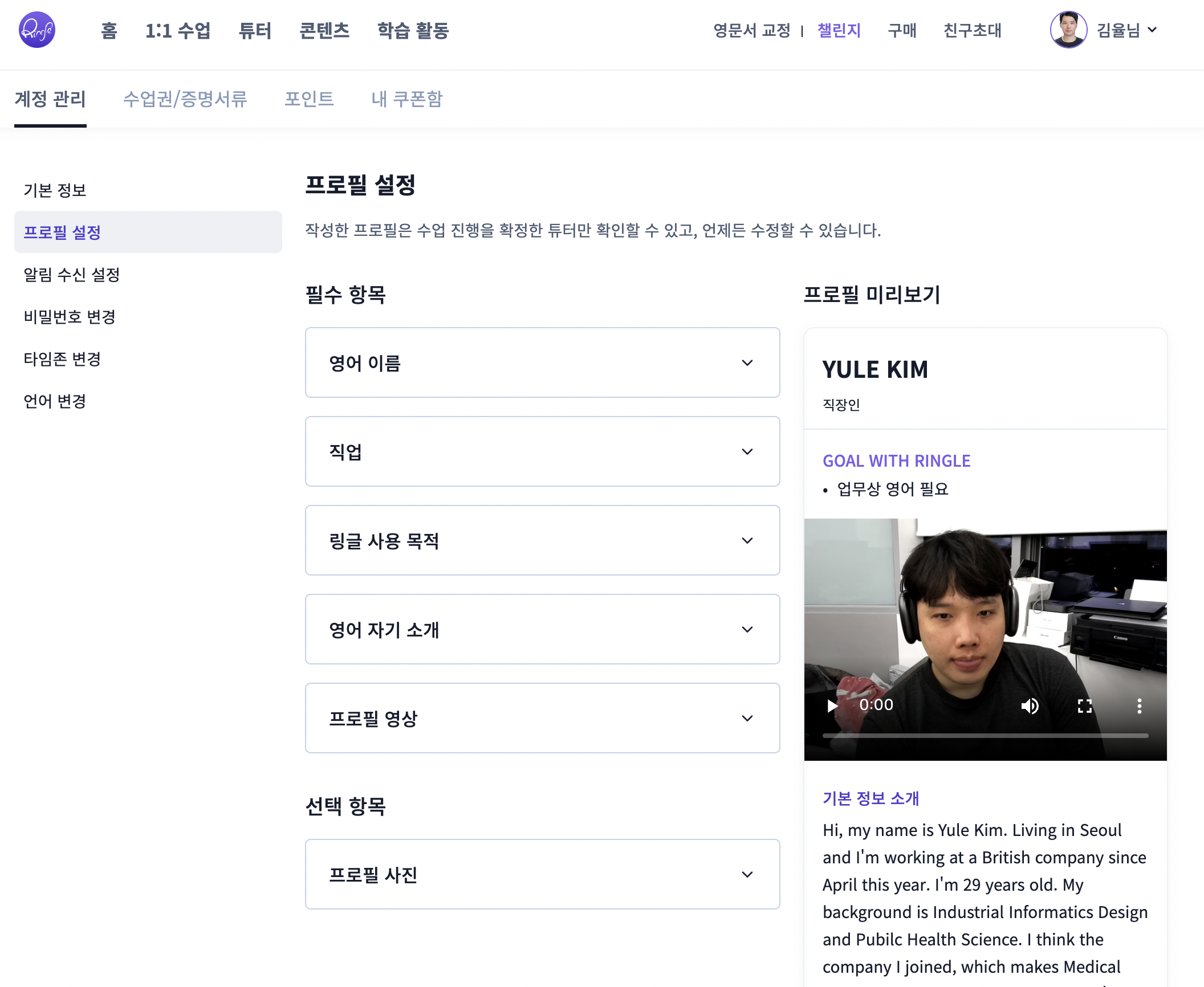Click the user profile avatar

coord(1068,30)
